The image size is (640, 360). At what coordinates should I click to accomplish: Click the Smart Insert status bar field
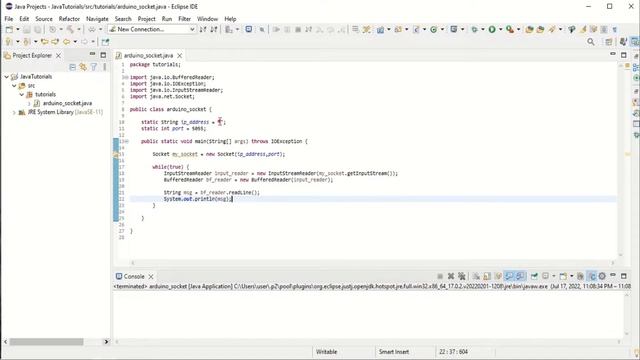393,351
